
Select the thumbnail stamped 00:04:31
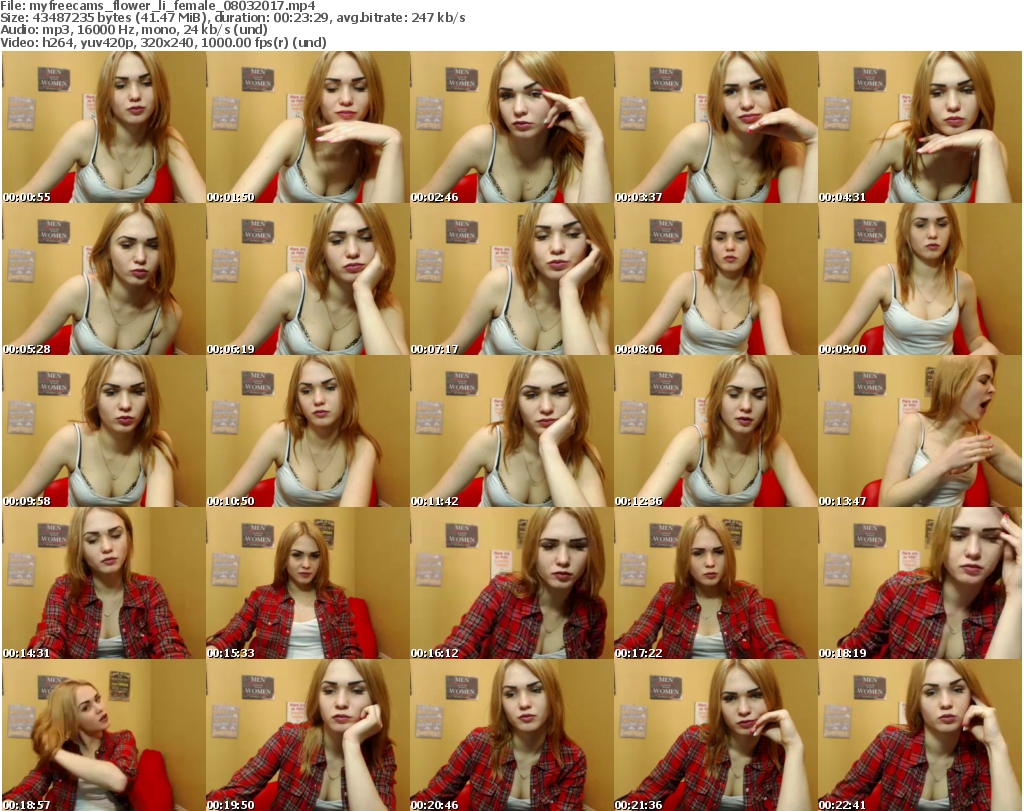(920, 127)
